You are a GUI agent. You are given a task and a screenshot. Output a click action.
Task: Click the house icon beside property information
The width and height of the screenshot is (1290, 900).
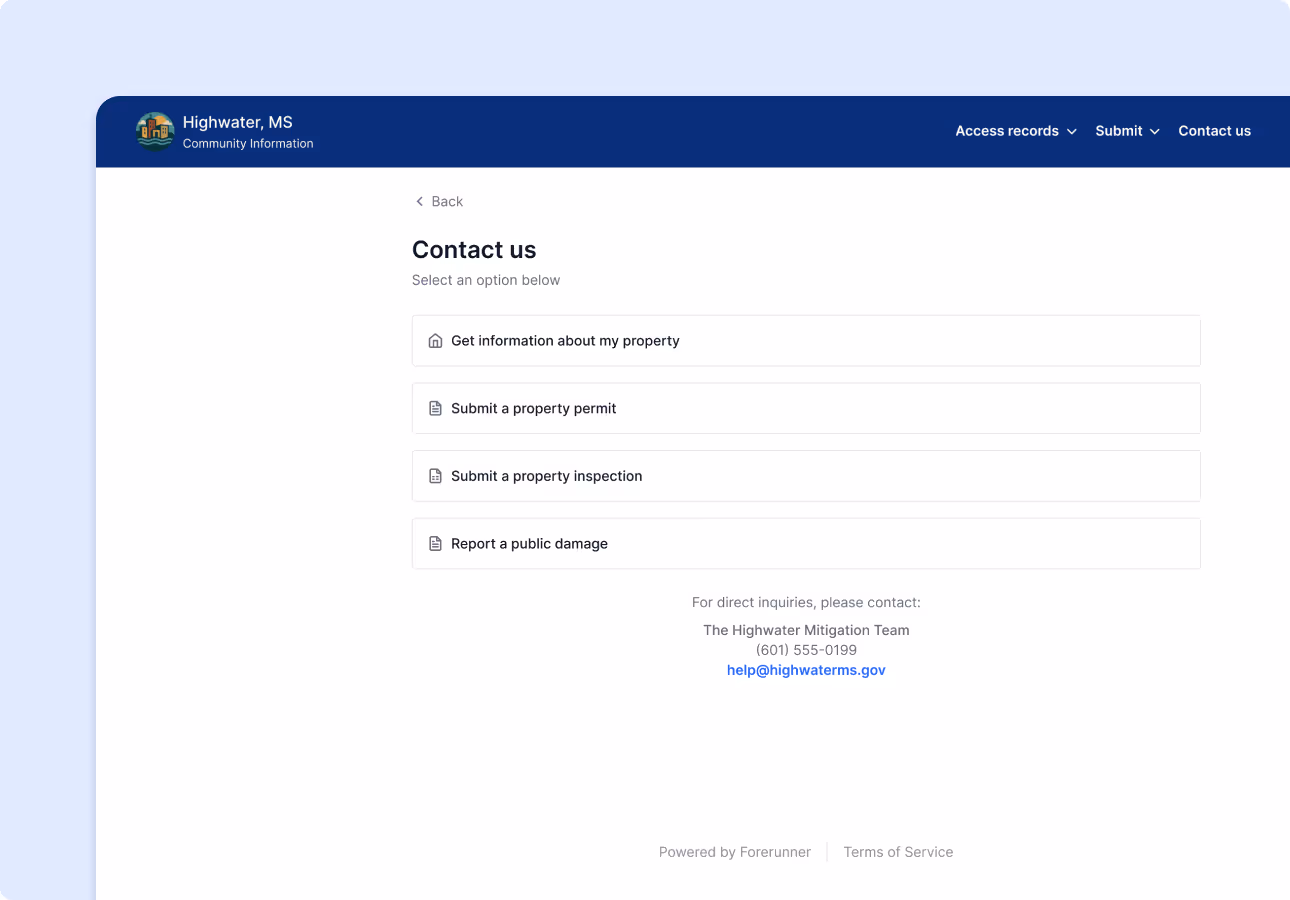pyautogui.click(x=435, y=341)
